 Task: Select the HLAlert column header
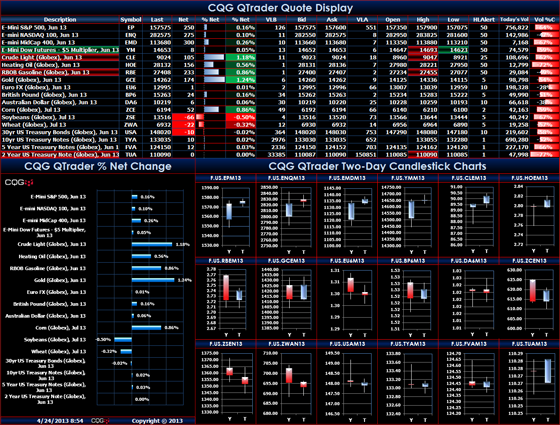pyautogui.click(x=484, y=20)
